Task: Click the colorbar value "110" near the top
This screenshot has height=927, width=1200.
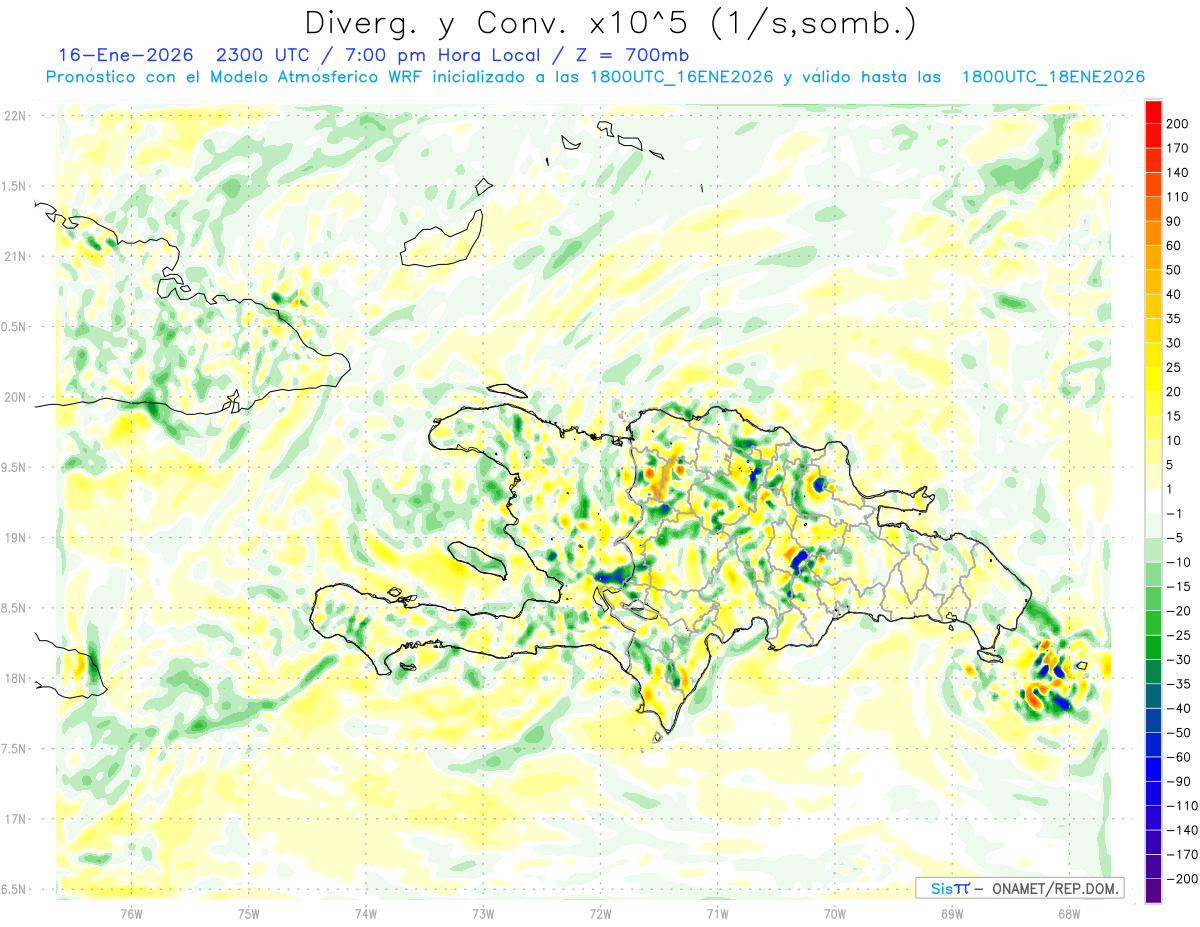Action: pos(1177,197)
